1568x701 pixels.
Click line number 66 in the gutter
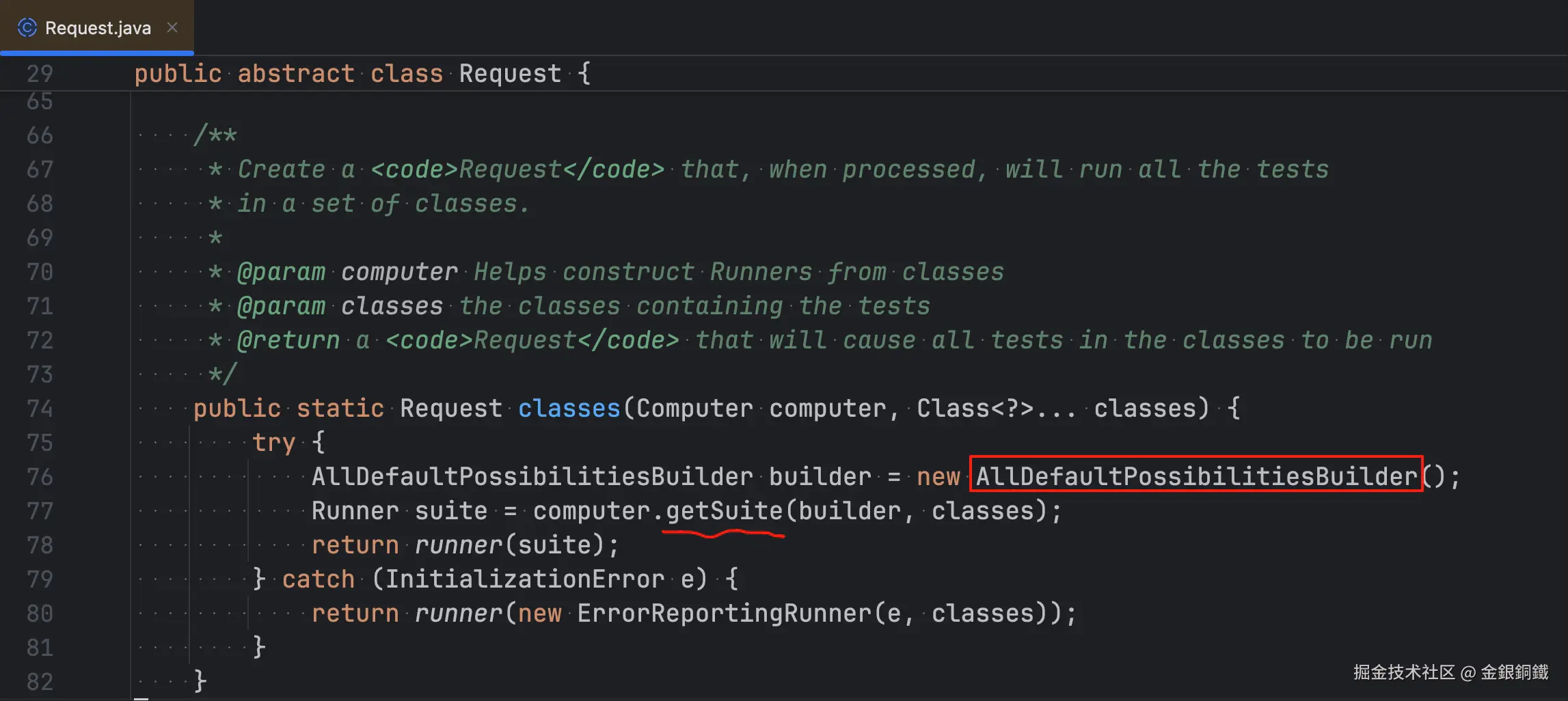pyautogui.click(x=40, y=135)
